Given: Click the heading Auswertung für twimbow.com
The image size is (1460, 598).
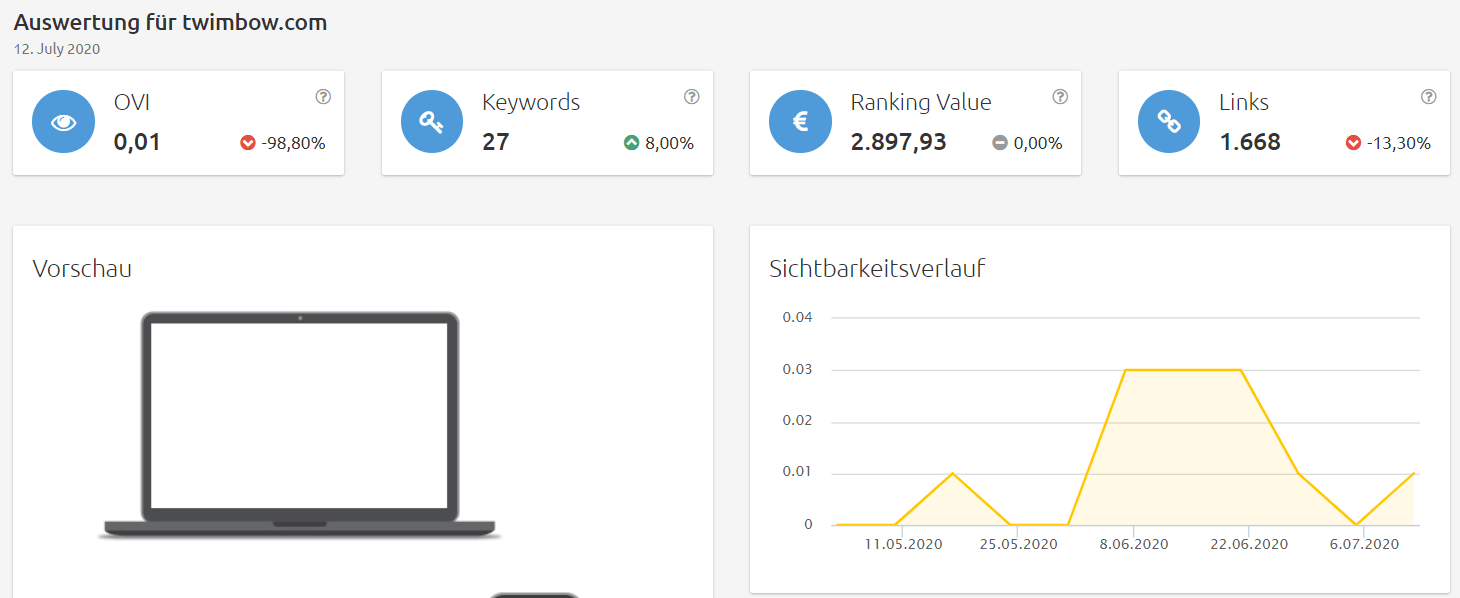Looking at the screenshot, I should 170,22.
